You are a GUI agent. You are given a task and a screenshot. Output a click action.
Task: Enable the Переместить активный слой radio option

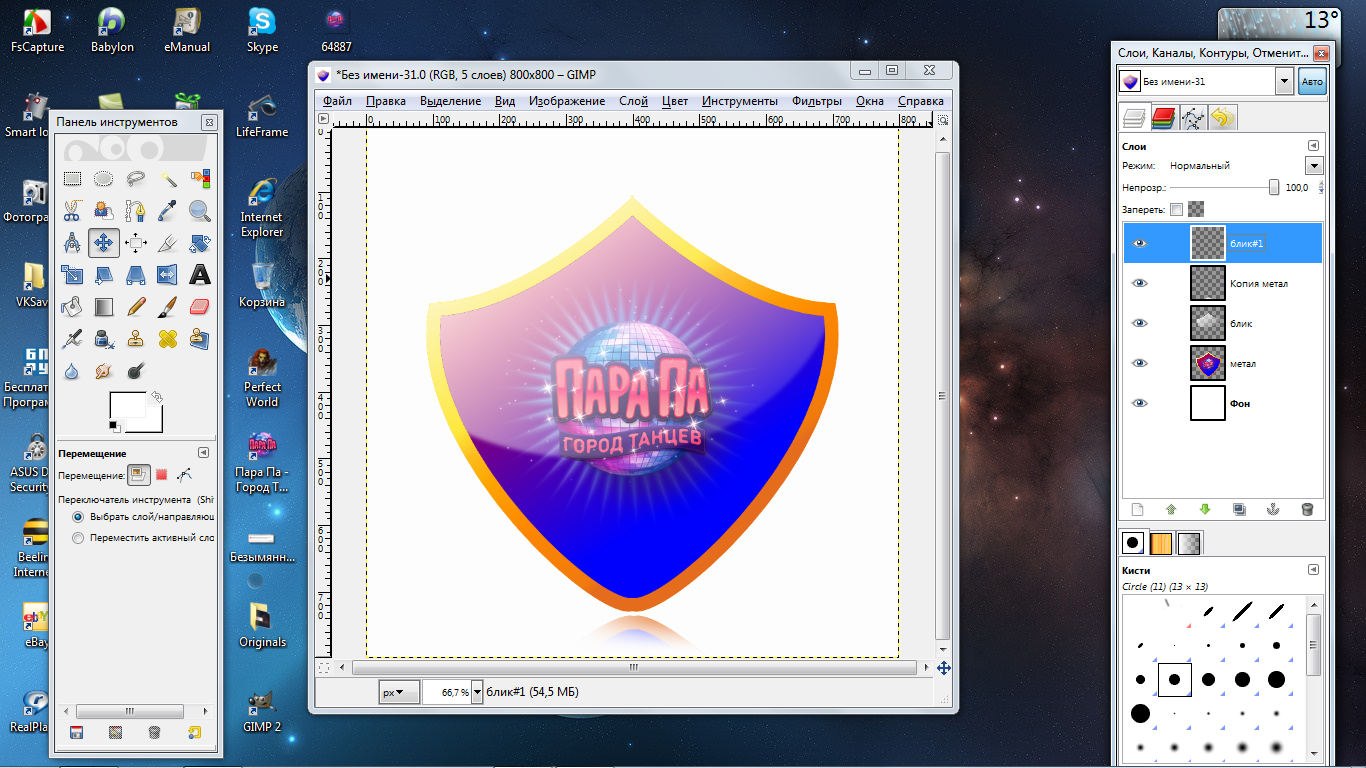(78, 538)
